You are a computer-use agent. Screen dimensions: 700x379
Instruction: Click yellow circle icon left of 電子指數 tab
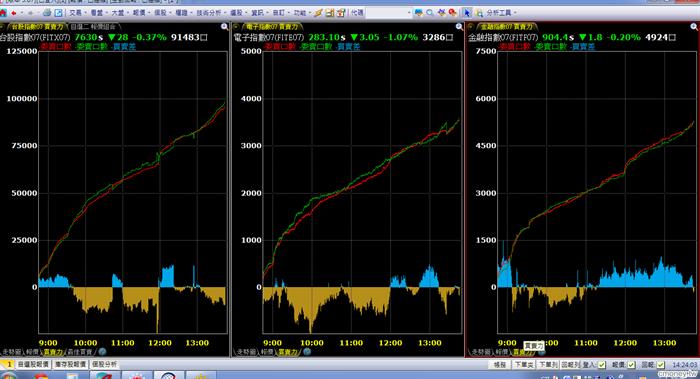(236, 27)
